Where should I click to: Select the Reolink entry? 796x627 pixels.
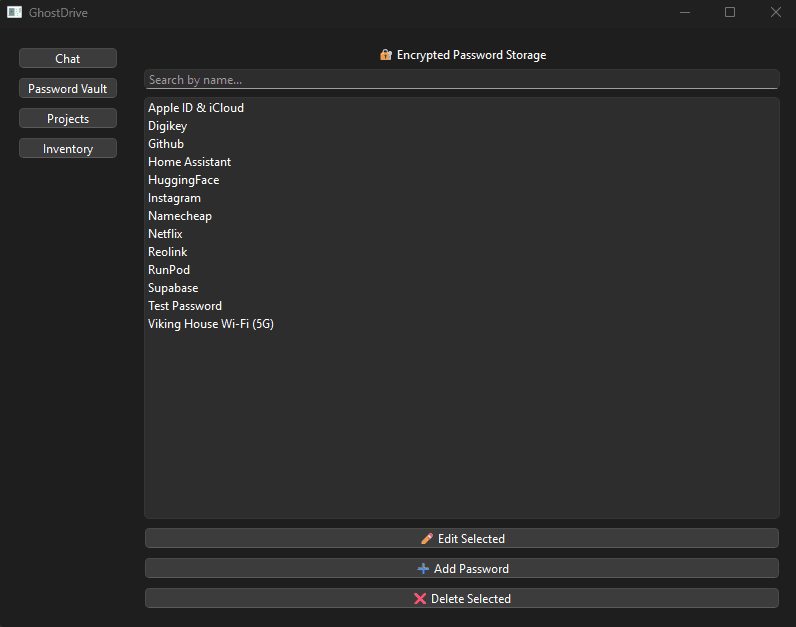tap(461, 252)
